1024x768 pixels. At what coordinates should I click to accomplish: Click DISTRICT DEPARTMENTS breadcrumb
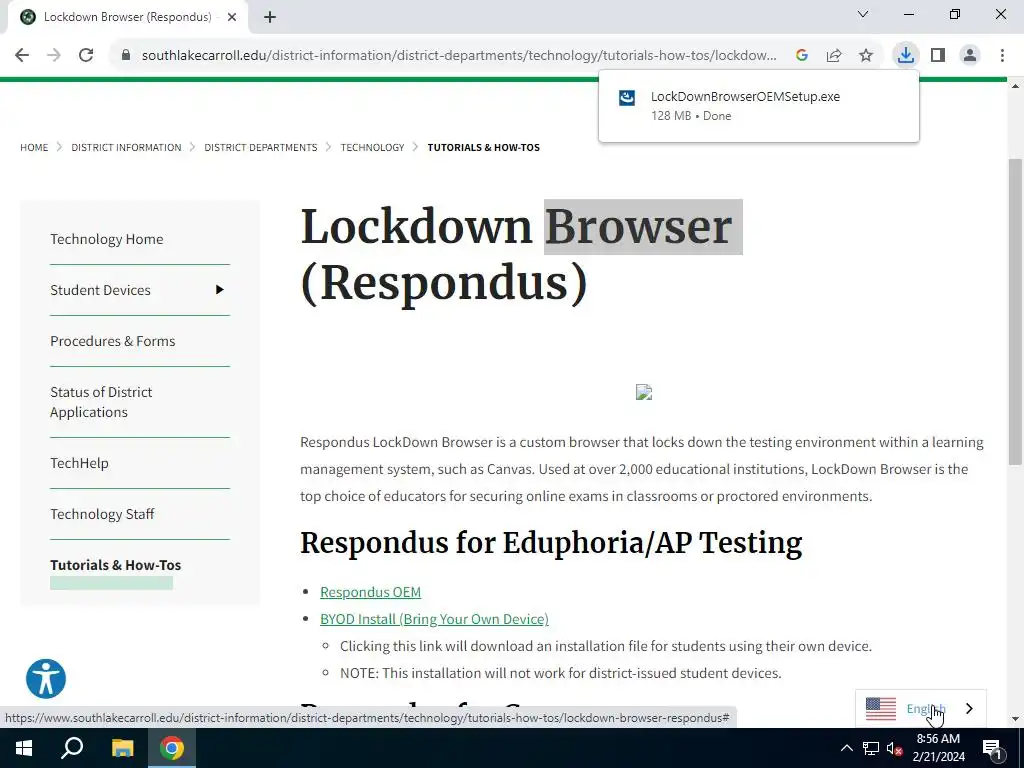pyautogui.click(x=261, y=148)
